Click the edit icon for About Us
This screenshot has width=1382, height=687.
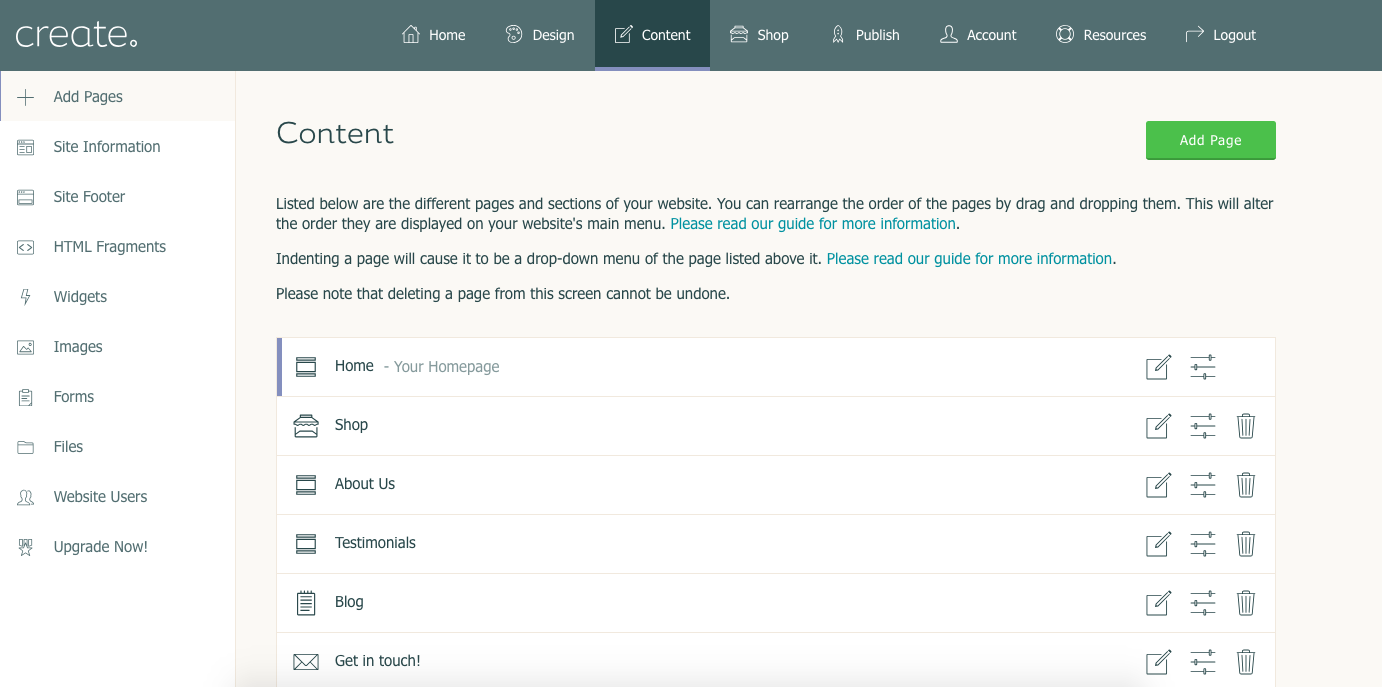pos(1158,485)
